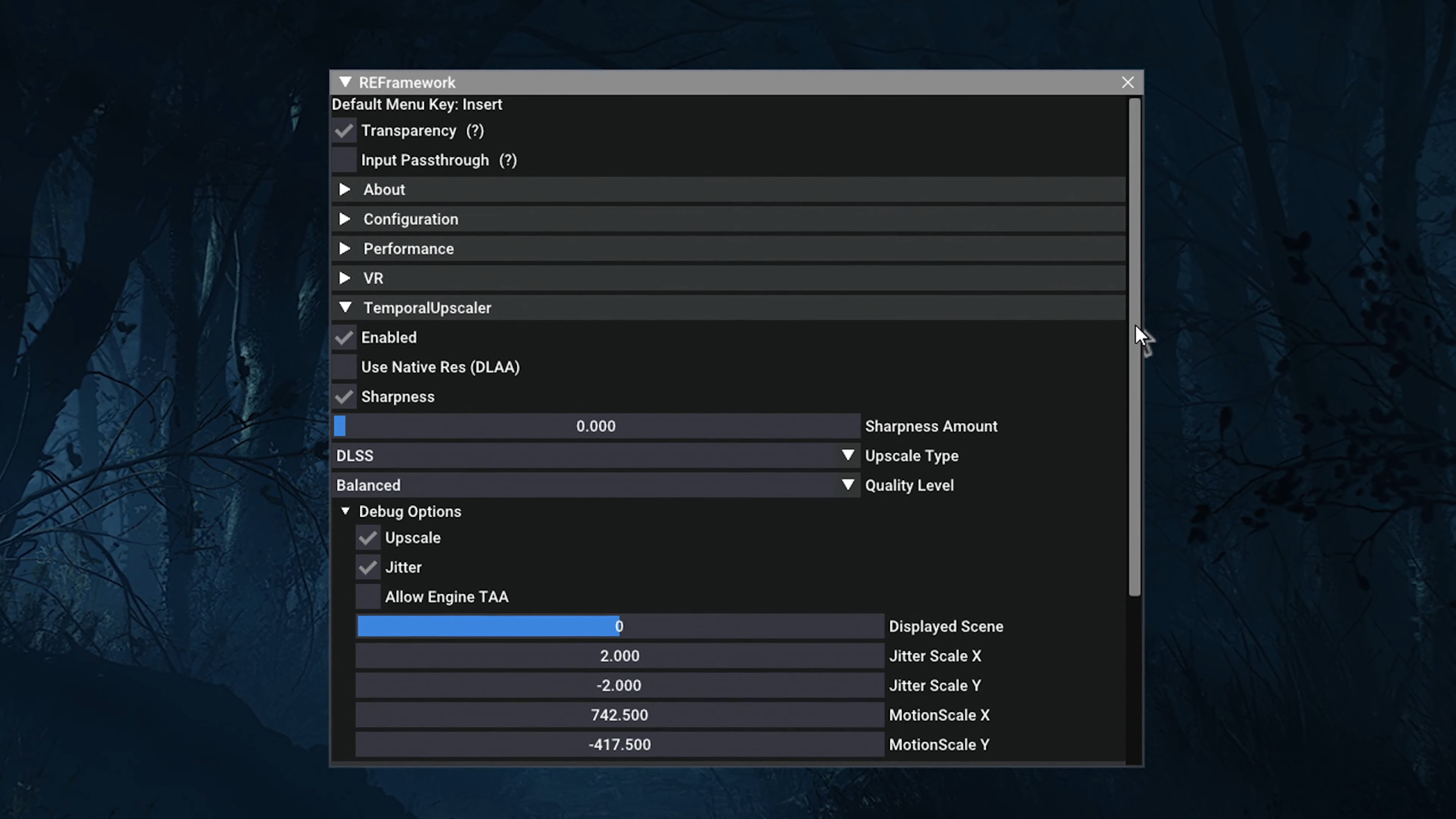
Task: Click the Jitter Scale X value field
Action: click(x=620, y=656)
